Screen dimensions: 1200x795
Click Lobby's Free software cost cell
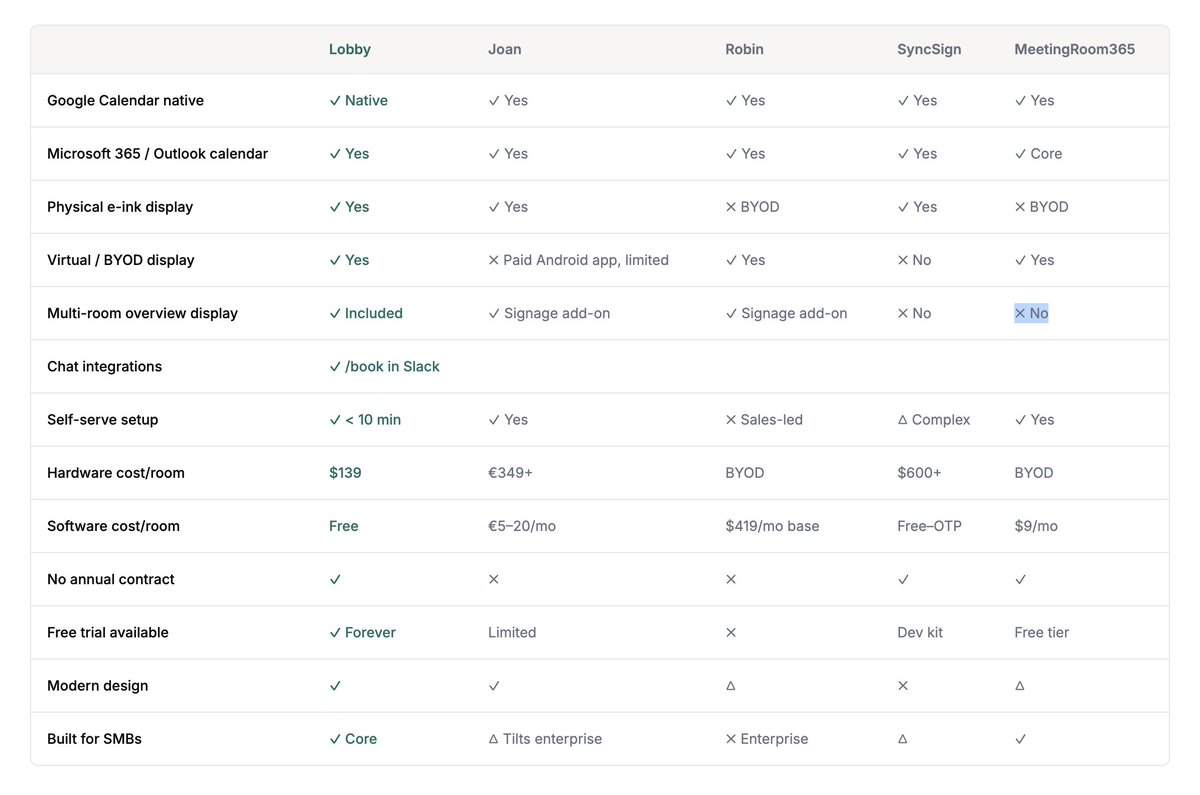coord(343,526)
